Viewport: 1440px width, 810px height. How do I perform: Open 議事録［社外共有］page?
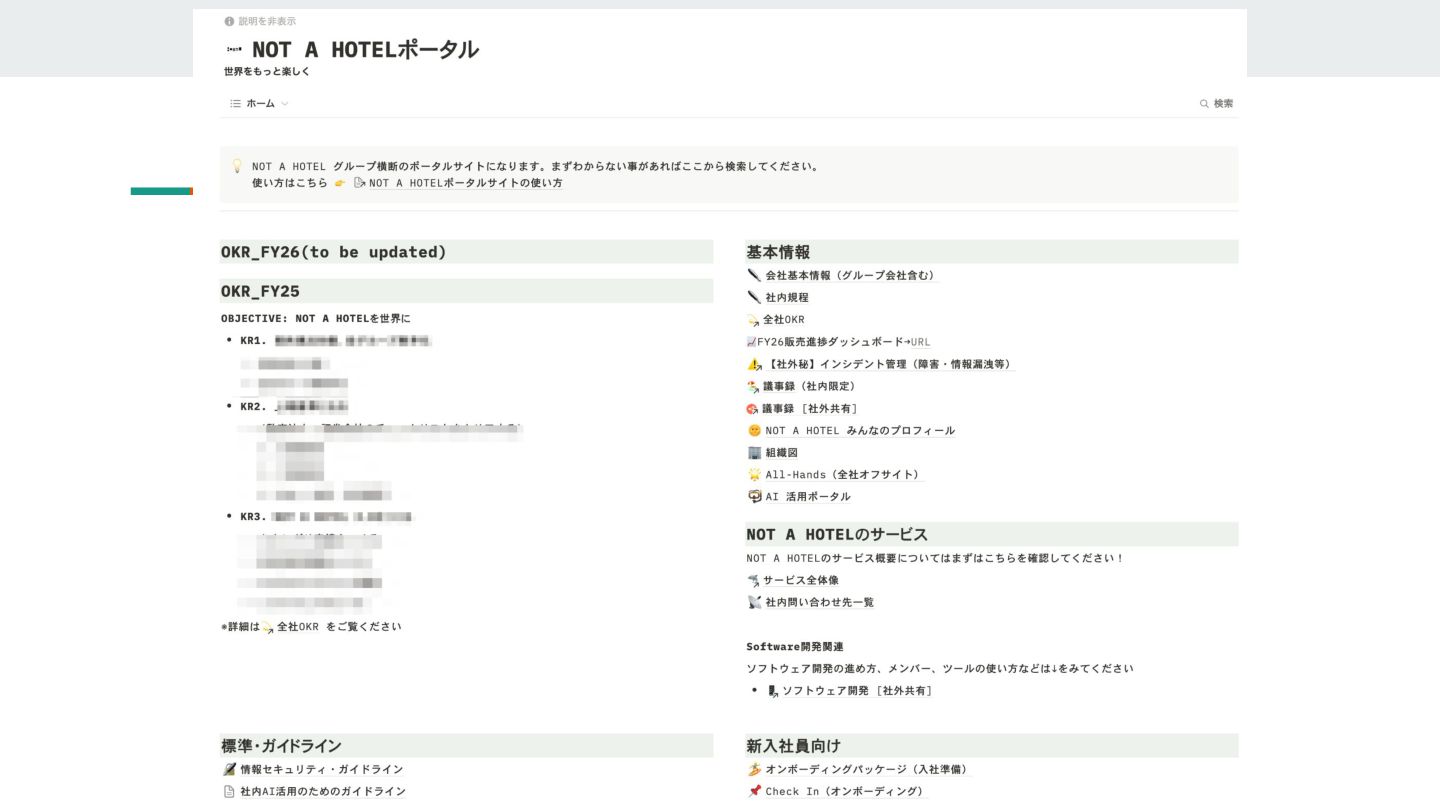tap(810, 408)
